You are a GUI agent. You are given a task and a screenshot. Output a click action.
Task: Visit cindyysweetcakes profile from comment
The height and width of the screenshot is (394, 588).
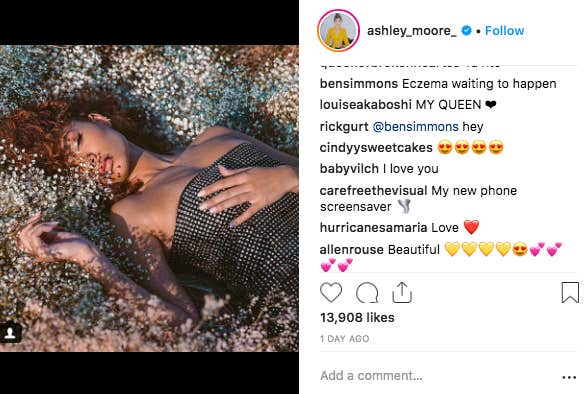coord(376,148)
